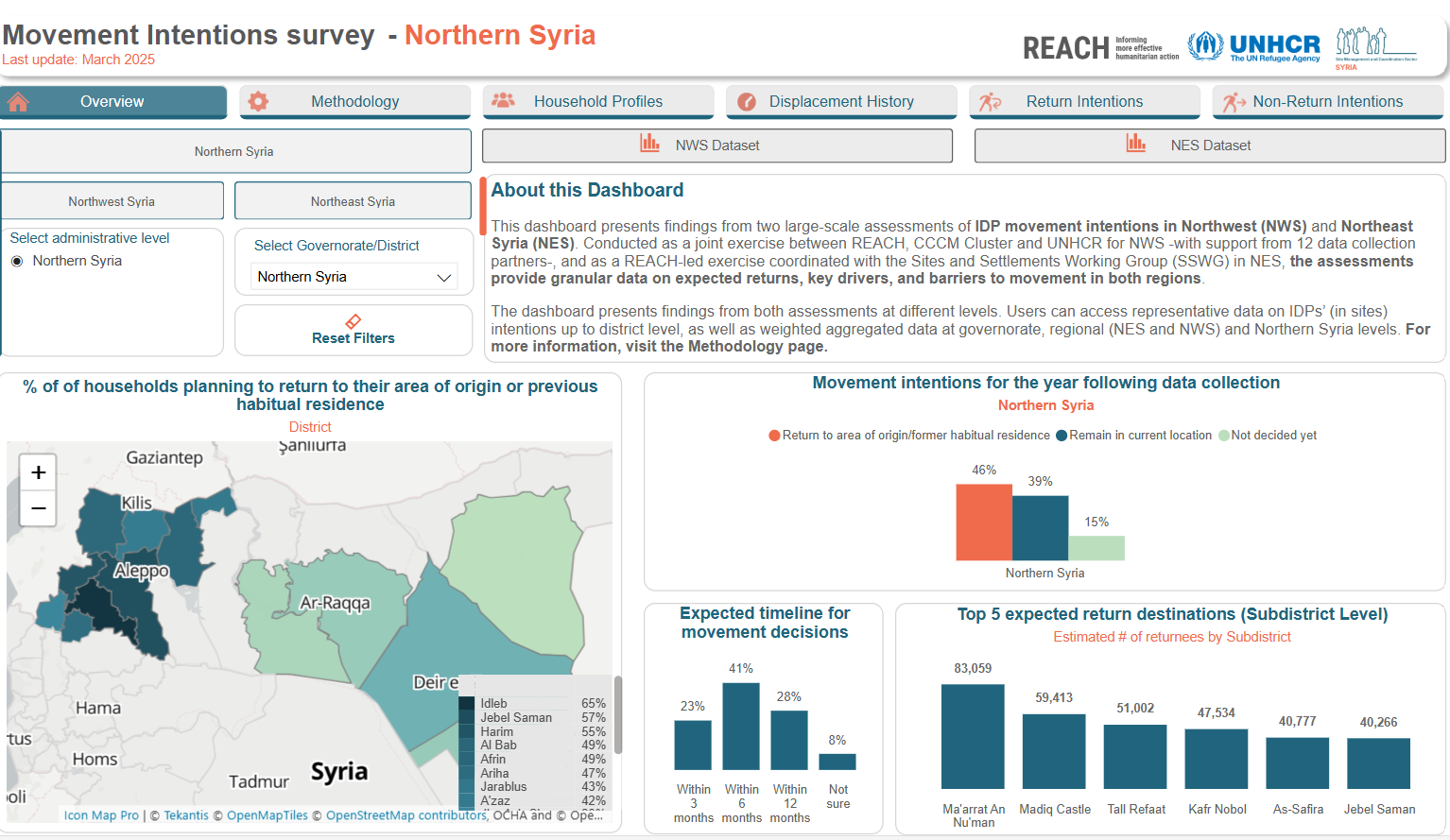
Task: Click the running person Return Intentions icon
Action: coord(990,102)
